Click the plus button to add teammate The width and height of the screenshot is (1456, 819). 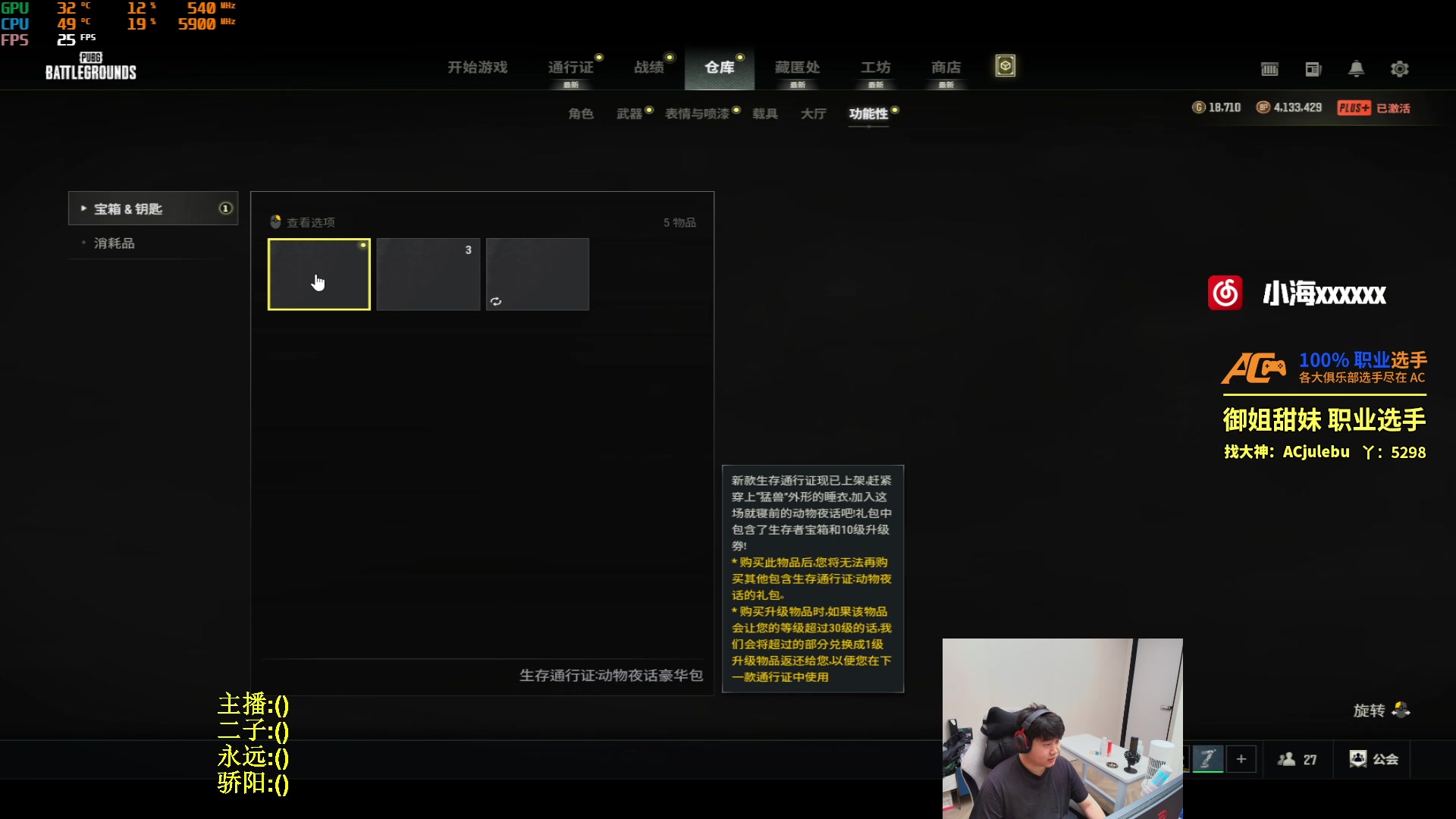[x=1241, y=758]
